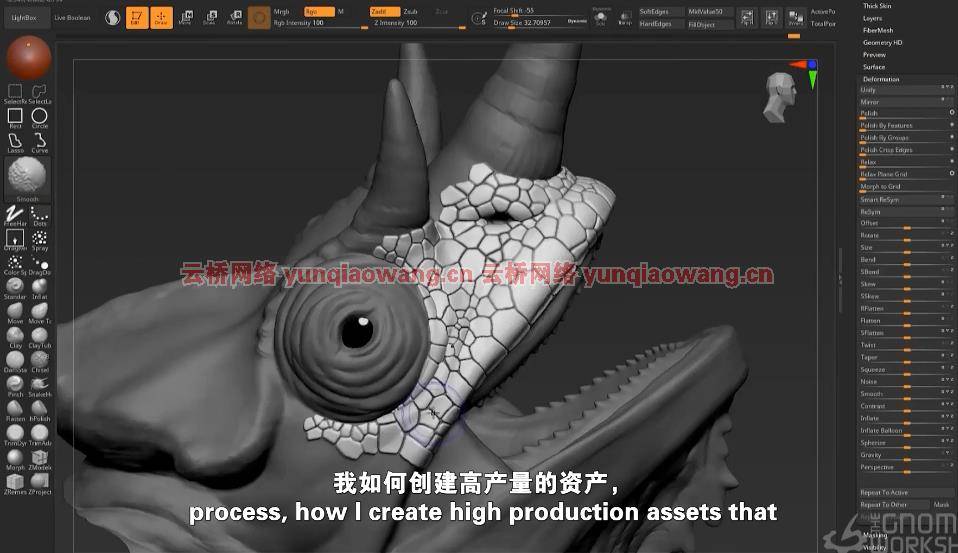Click the head orientation gizmo

(x=780, y=97)
